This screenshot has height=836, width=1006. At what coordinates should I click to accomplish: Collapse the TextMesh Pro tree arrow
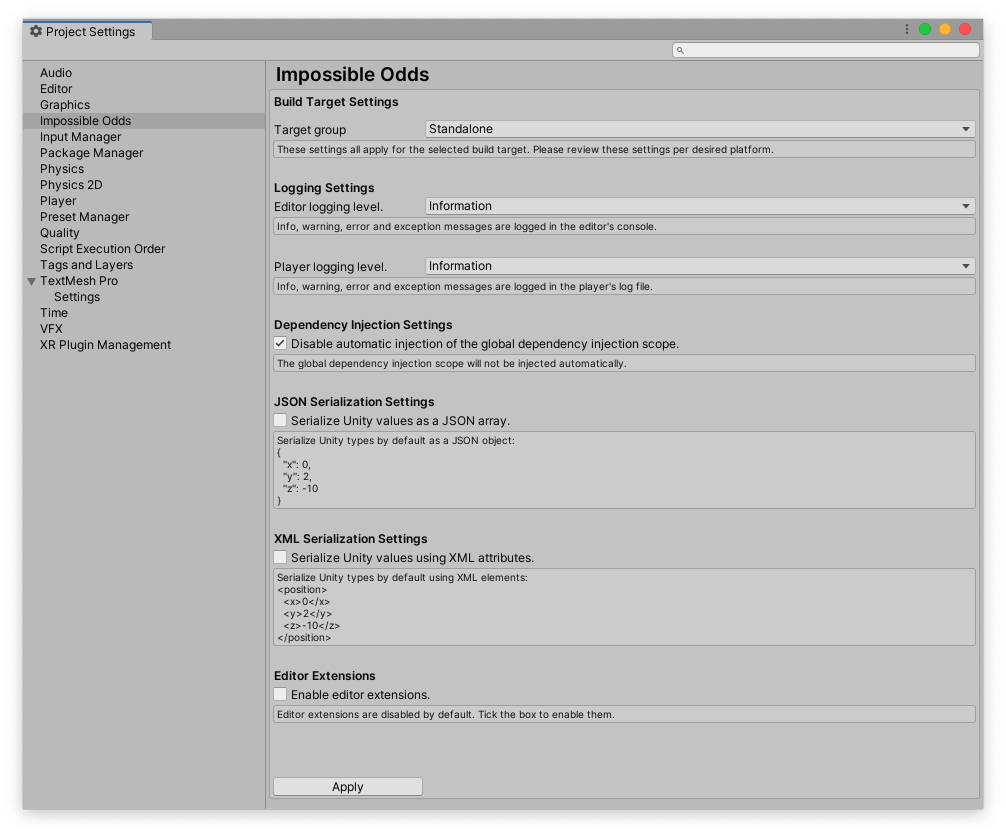tap(31, 281)
